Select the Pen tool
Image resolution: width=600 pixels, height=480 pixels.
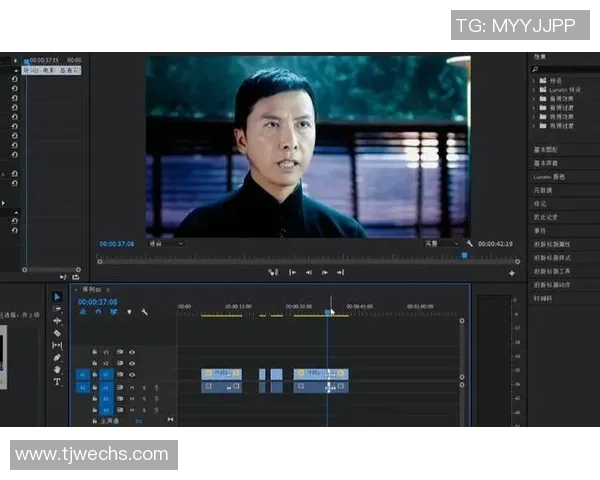(57, 358)
